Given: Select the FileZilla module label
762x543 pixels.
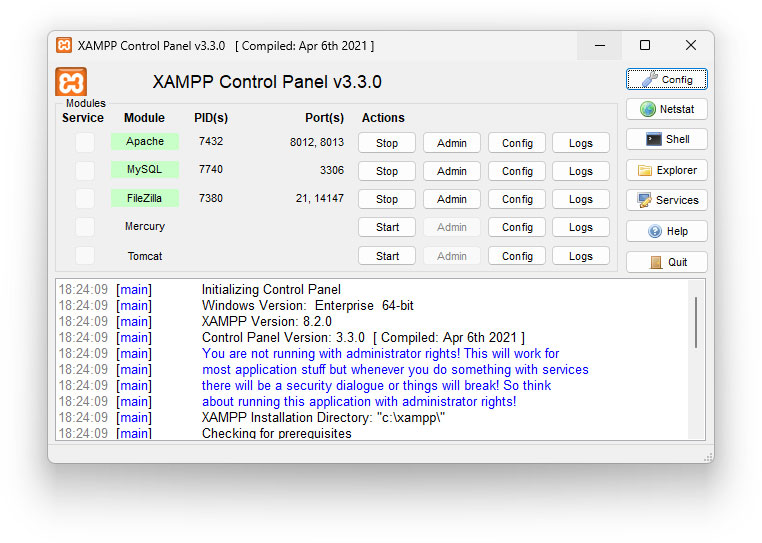Looking at the screenshot, I should (145, 198).
